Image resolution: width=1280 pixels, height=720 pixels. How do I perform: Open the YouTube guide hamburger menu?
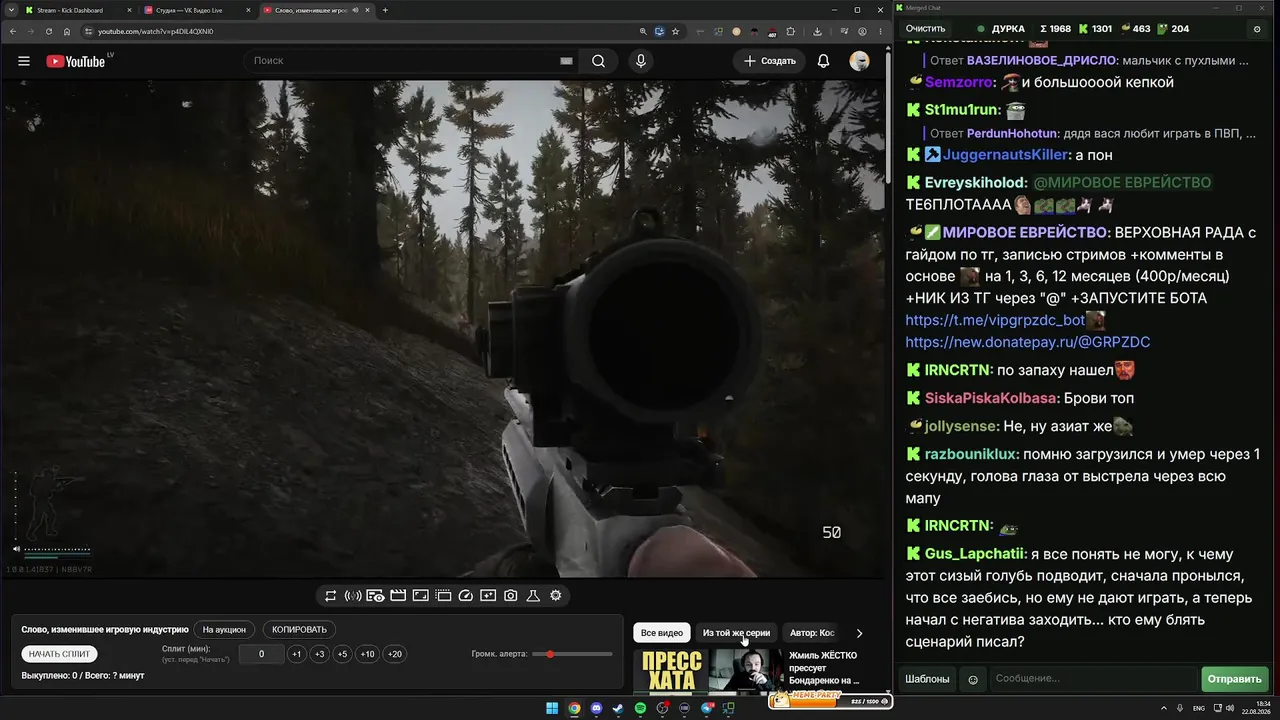coord(24,61)
